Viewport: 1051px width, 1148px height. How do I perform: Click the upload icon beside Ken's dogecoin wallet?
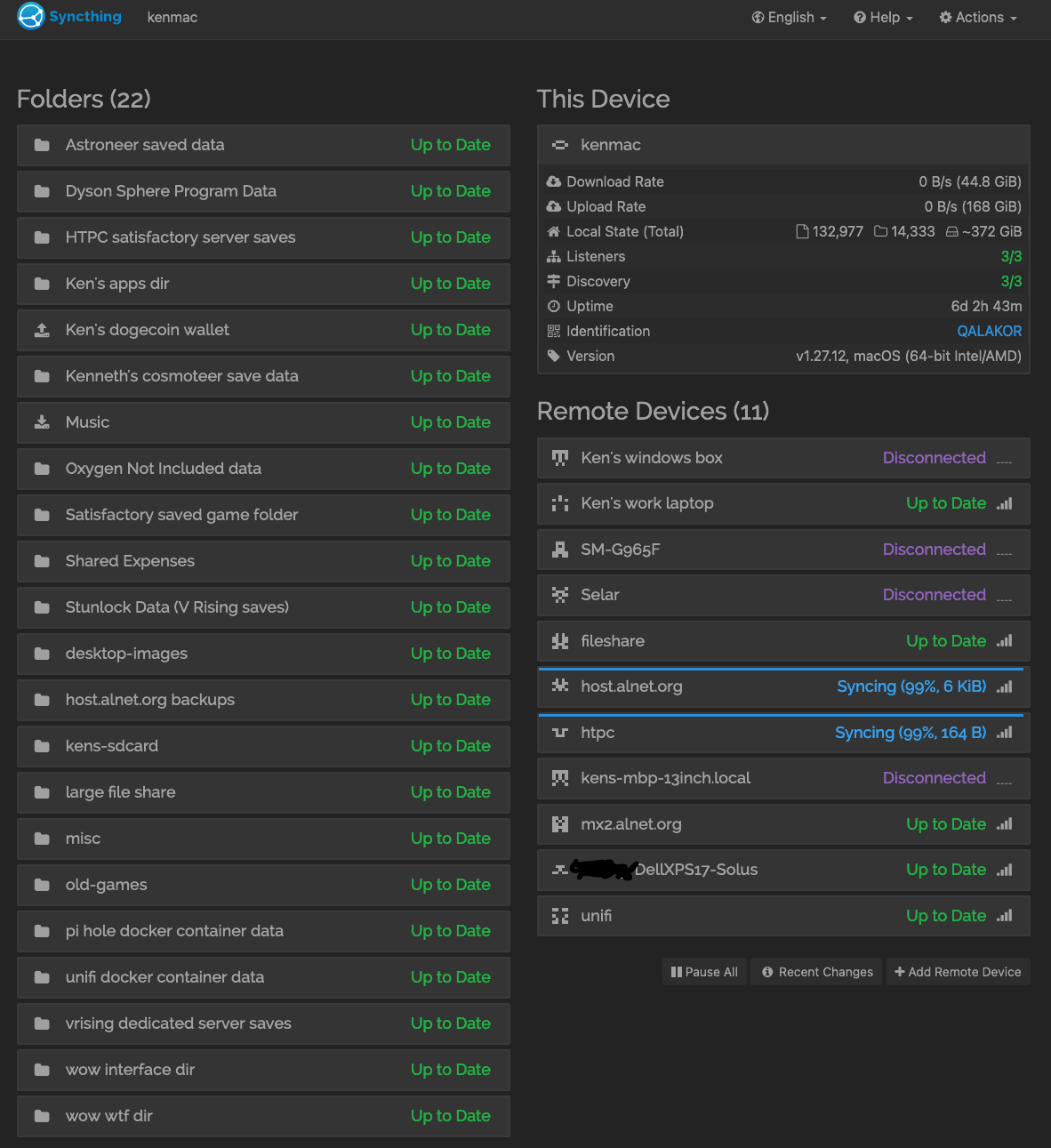pos(42,330)
